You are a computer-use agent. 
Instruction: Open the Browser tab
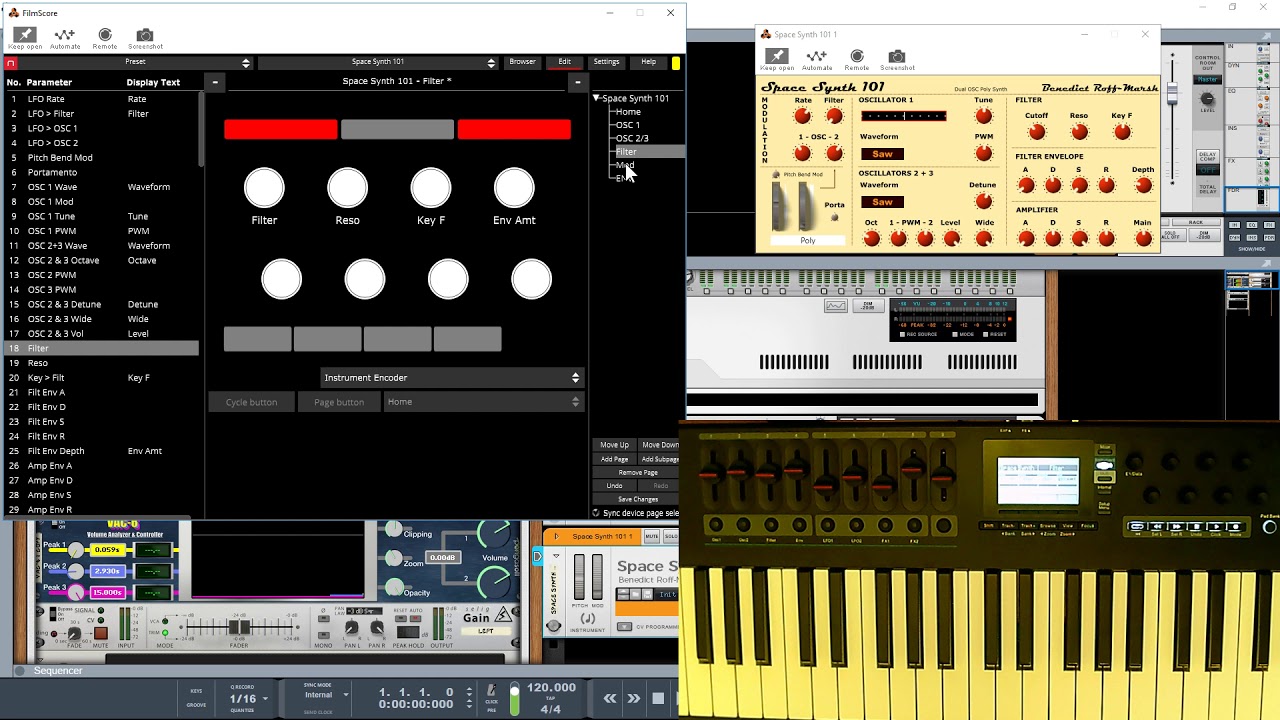pos(522,62)
